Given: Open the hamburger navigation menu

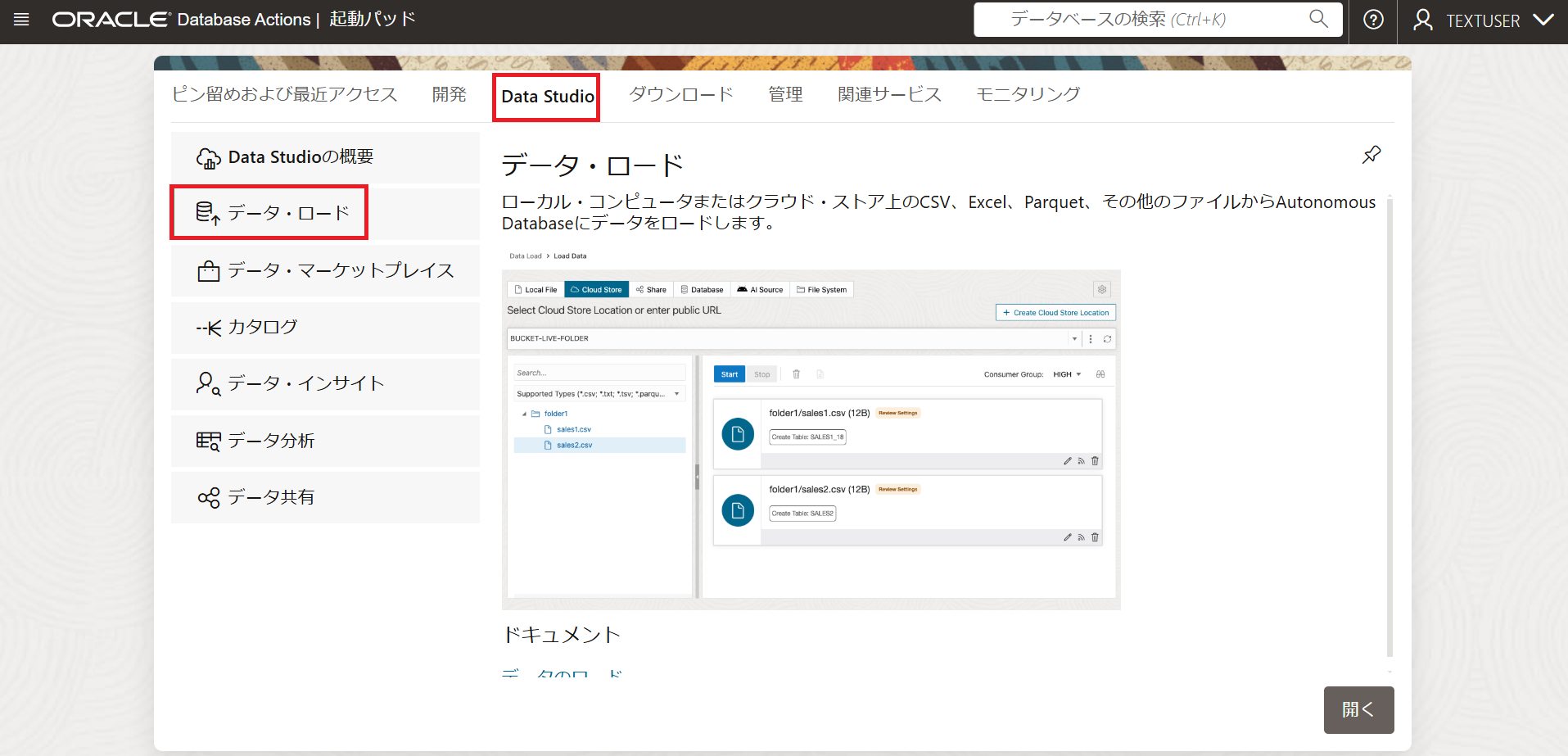Looking at the screenshot, I should pyautogui.click(x=21, y=20).
